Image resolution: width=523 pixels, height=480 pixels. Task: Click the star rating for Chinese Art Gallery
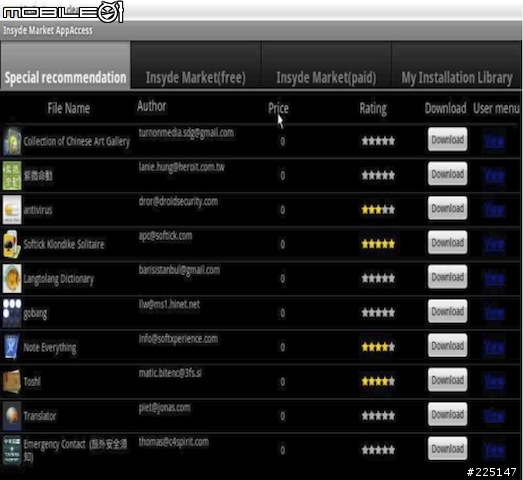(378, 141)
